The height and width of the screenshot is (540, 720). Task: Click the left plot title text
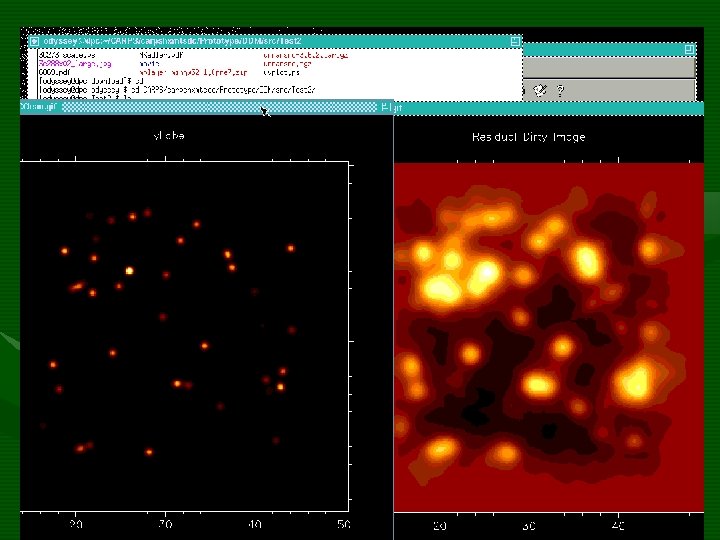pyautogui.click(x=167, y=136)
